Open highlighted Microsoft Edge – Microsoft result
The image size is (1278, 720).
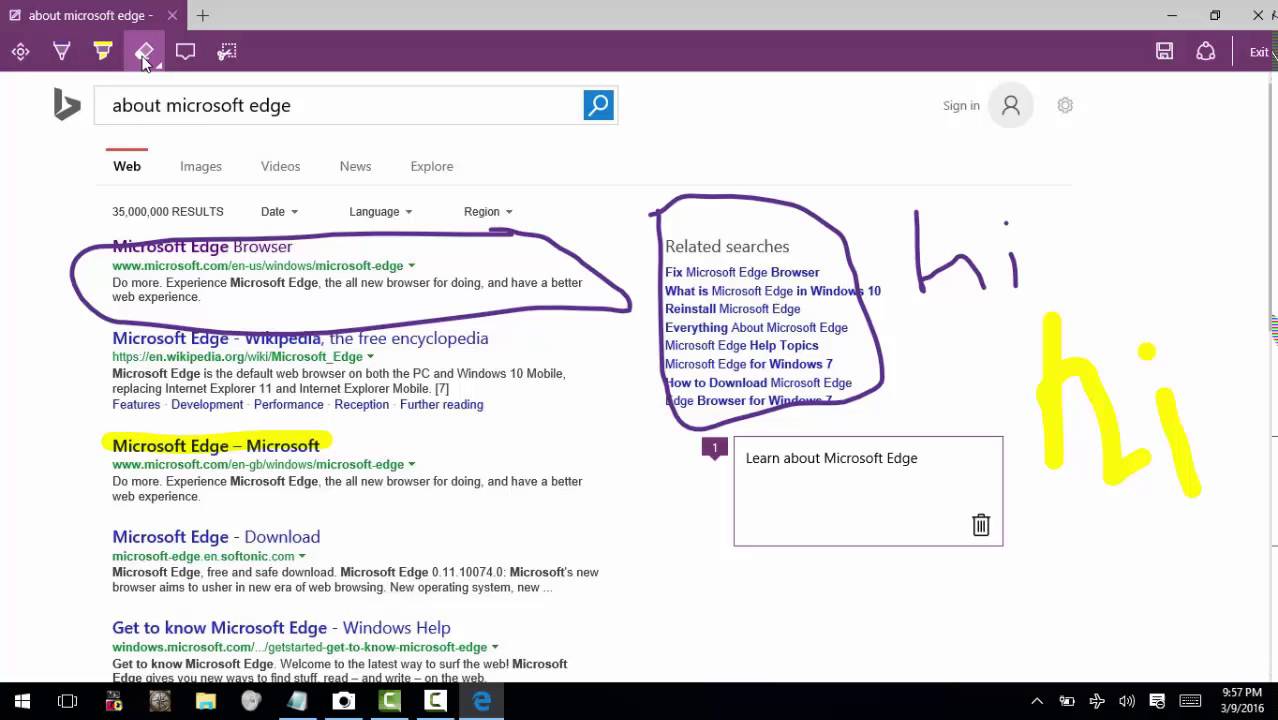(216, 445)
